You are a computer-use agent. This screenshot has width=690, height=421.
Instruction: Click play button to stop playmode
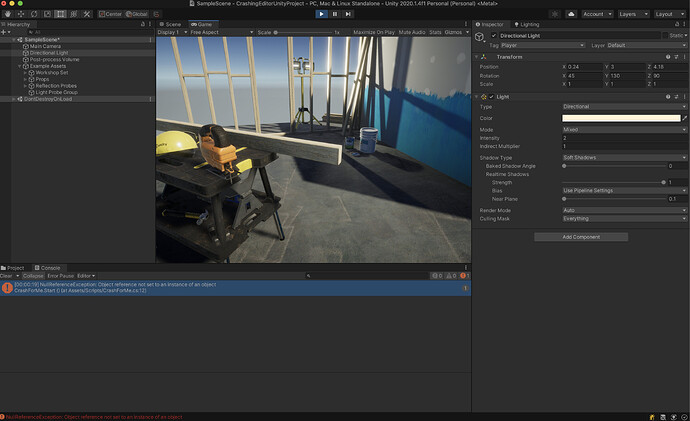[x=321, y=14]
